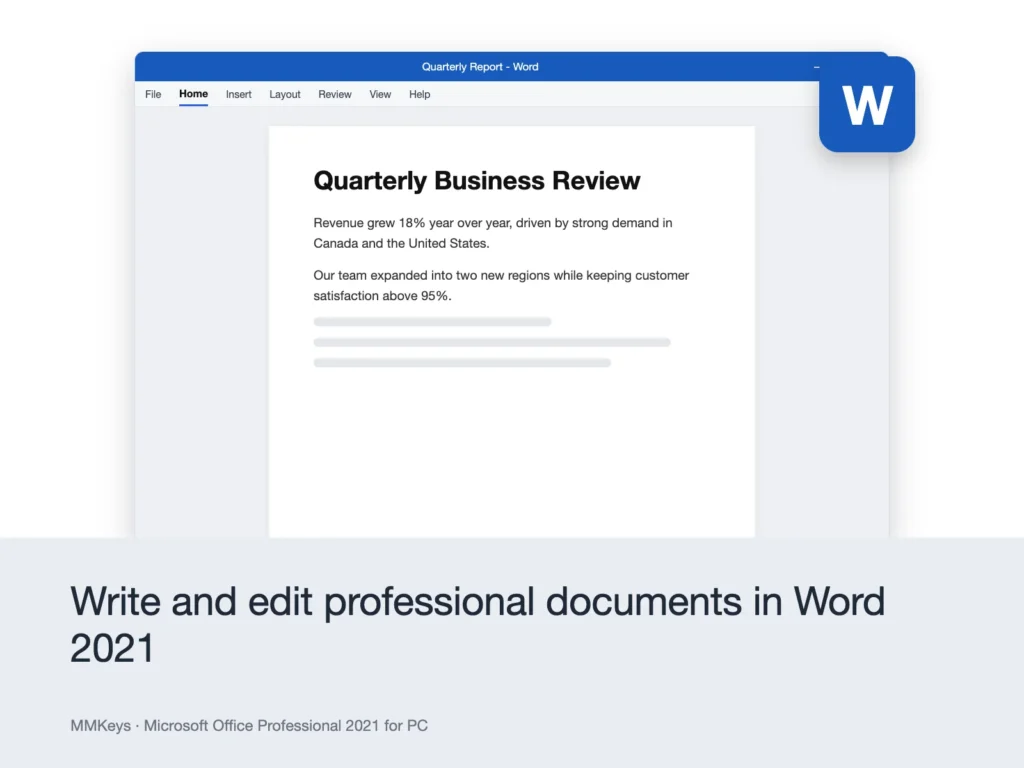
Task: Click the 'MMKeys · Microsoft Office Professional 2021' text
Action: pos(249,726)
